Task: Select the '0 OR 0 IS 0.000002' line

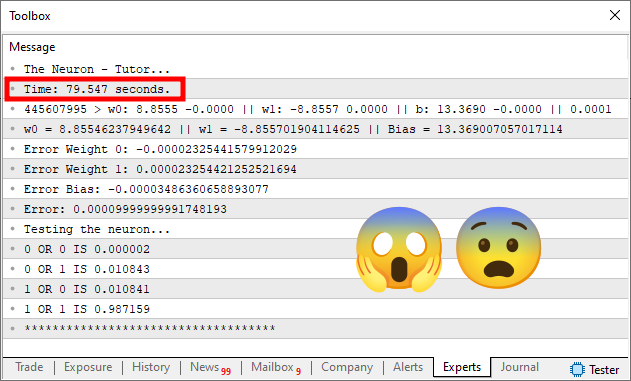Action: (316, 249)
